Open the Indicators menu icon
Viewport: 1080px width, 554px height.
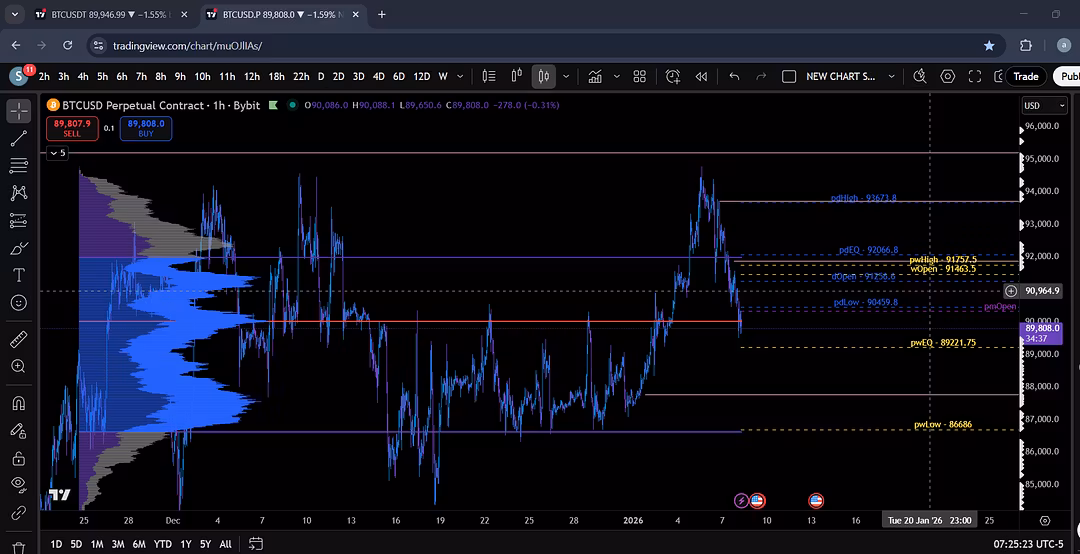tap(595, 76)
